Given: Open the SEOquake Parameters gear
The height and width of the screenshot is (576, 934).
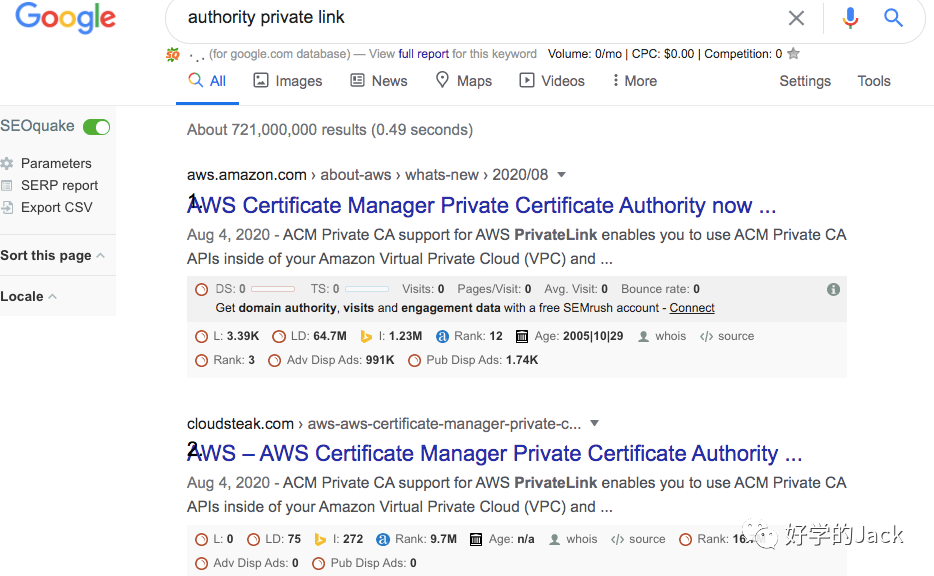Looking at the screenshot, I should click(8, 163).
